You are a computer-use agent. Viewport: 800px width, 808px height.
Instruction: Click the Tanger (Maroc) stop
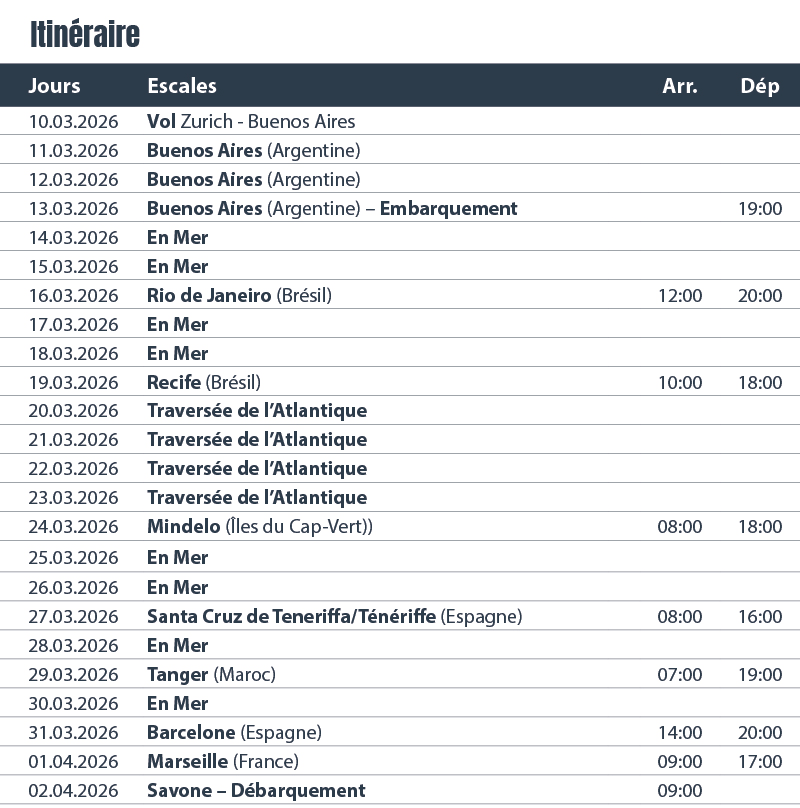click(x=211, y=675)
